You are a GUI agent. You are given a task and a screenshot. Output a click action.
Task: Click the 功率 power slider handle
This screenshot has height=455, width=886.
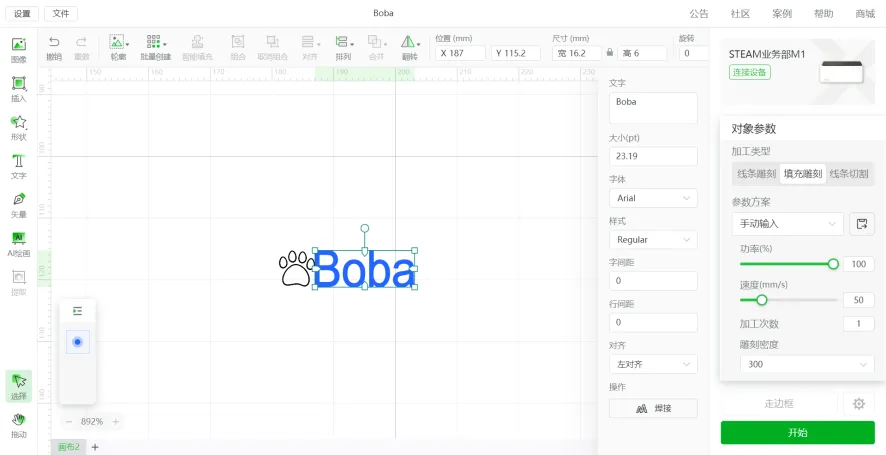tap(833, 264)
